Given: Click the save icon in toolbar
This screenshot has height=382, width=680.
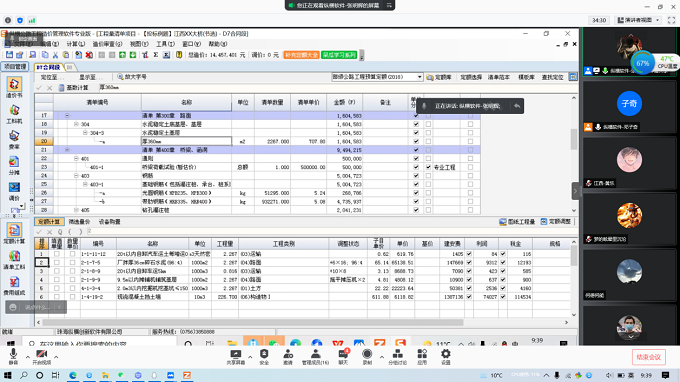Looking at the screenshot, I should pos(10,55).
